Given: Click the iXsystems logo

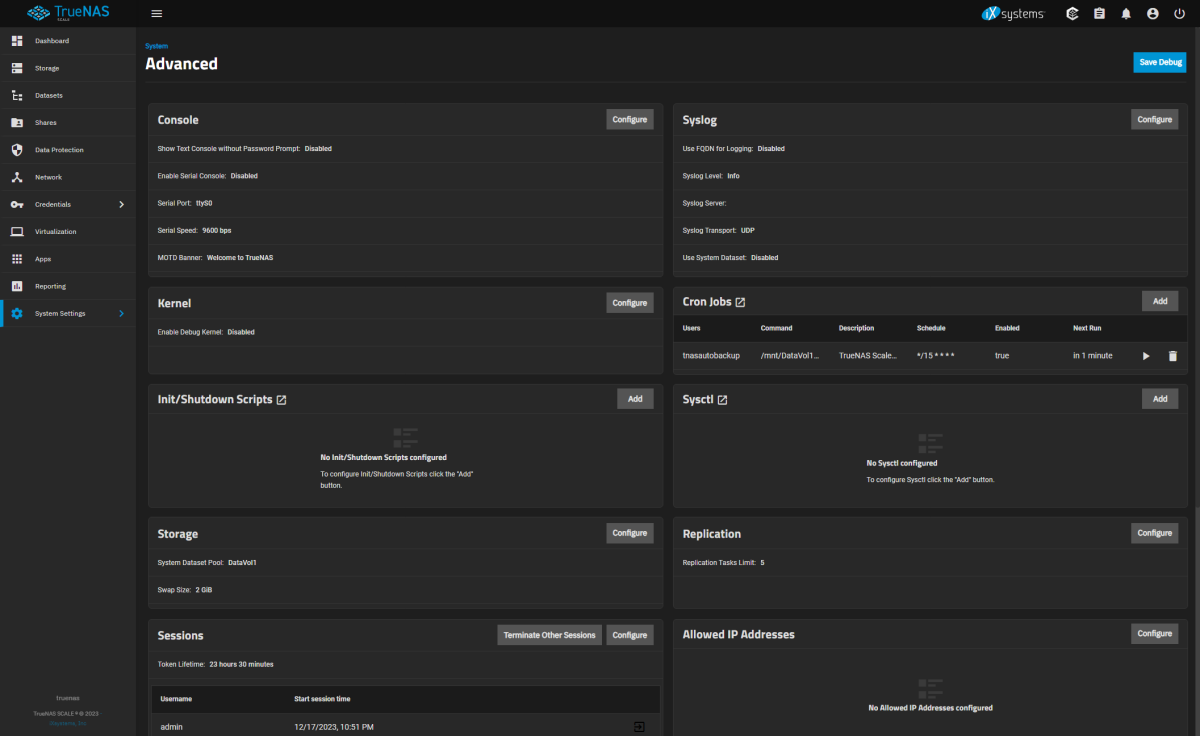Looking at the screenshot, I should 1012,14.
